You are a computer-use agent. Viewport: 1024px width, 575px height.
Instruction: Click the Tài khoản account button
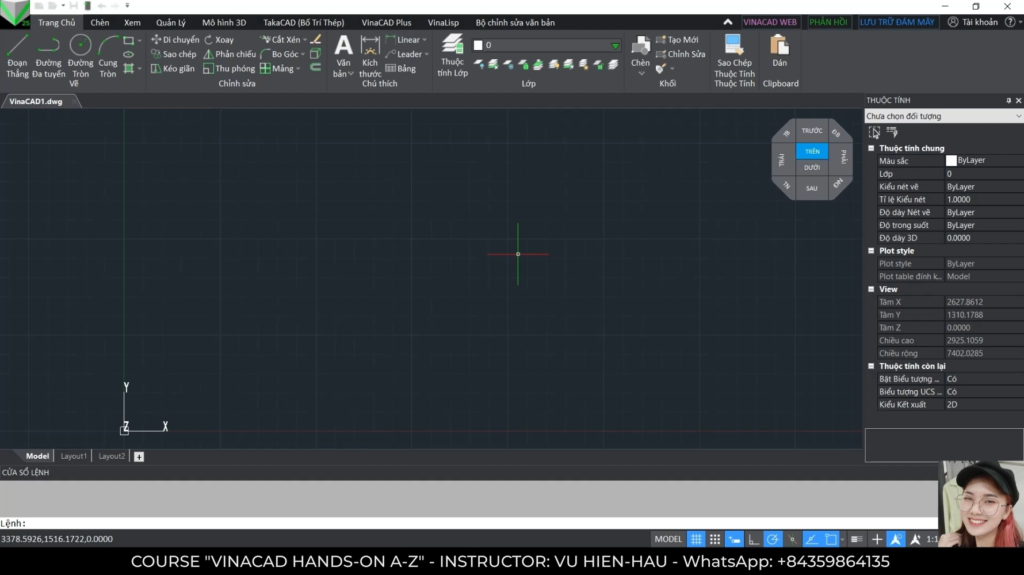pos(973,22)
